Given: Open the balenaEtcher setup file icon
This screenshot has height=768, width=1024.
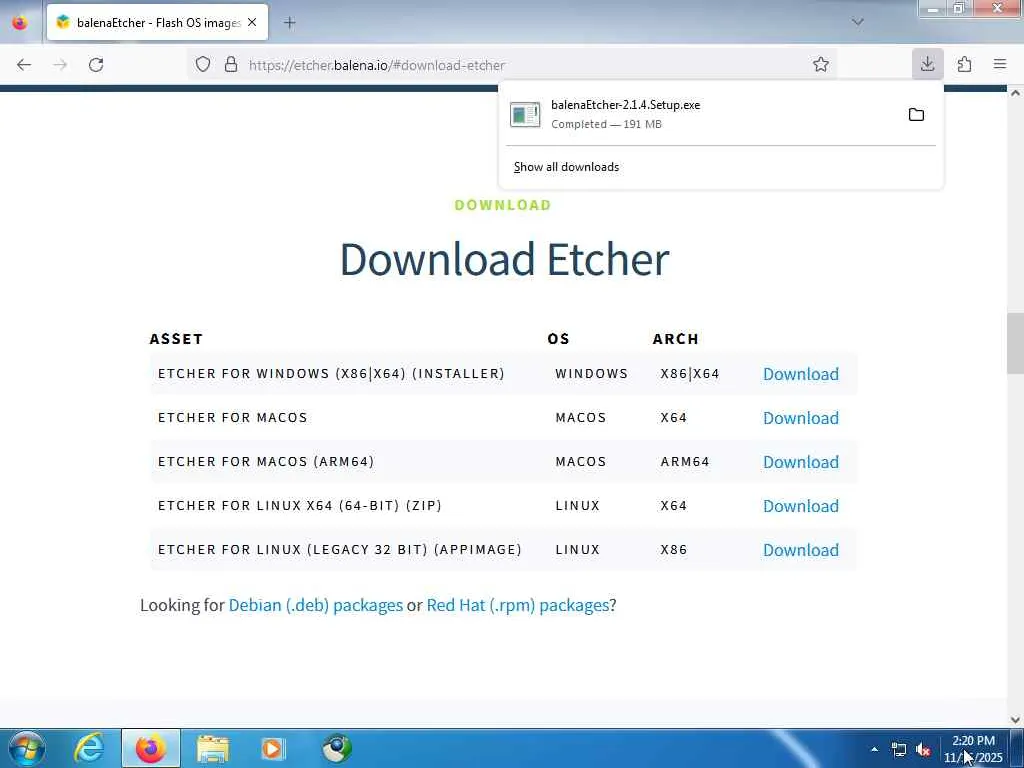Looking at the screenshot, I should [525, 115].
